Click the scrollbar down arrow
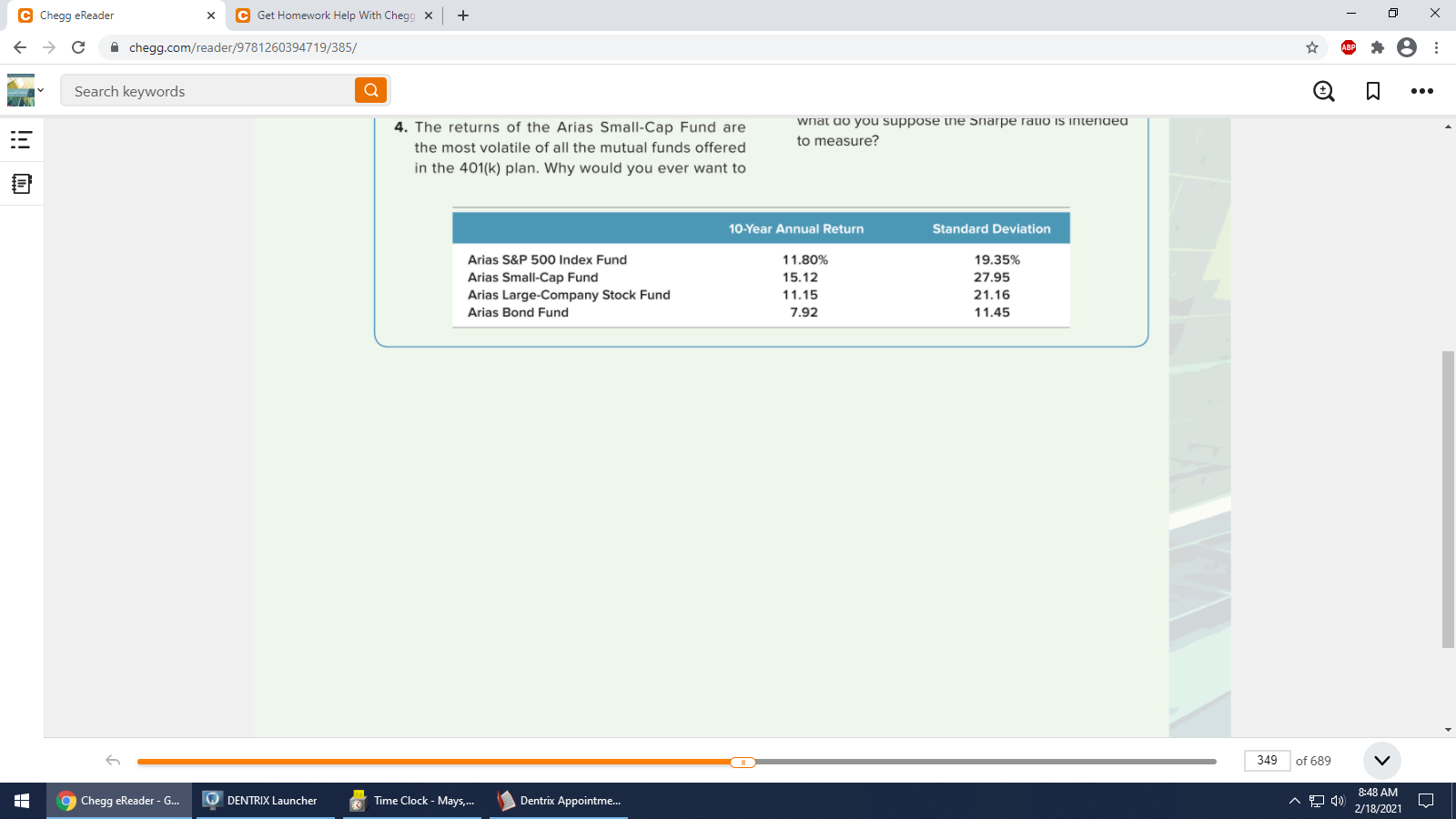 click(x=1448, y=730)
